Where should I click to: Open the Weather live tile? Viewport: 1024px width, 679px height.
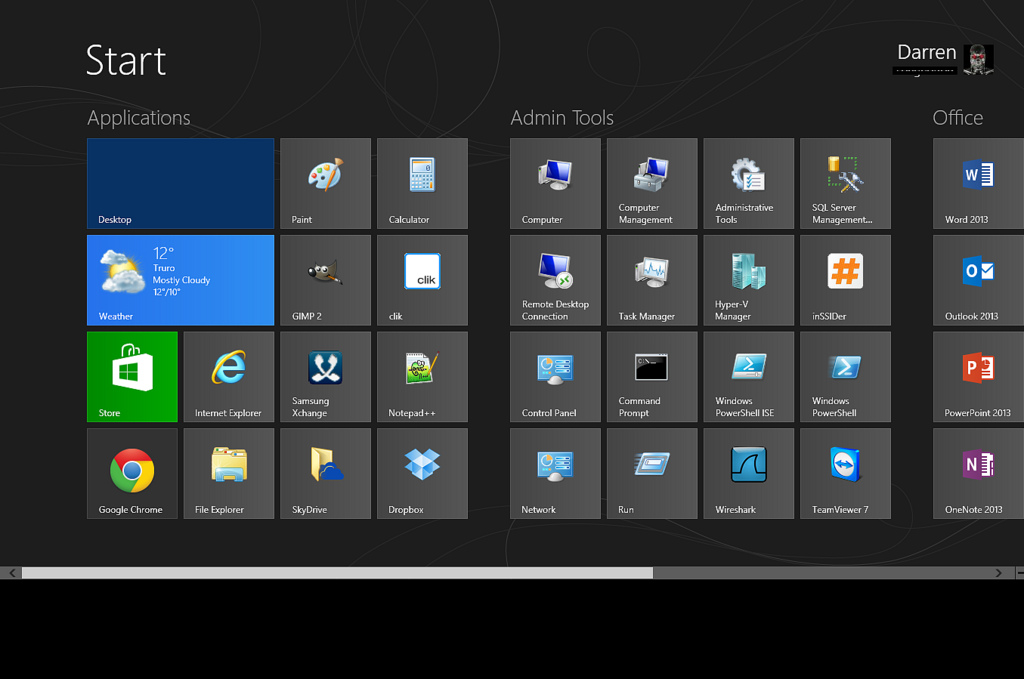click(x=180, y=280)
